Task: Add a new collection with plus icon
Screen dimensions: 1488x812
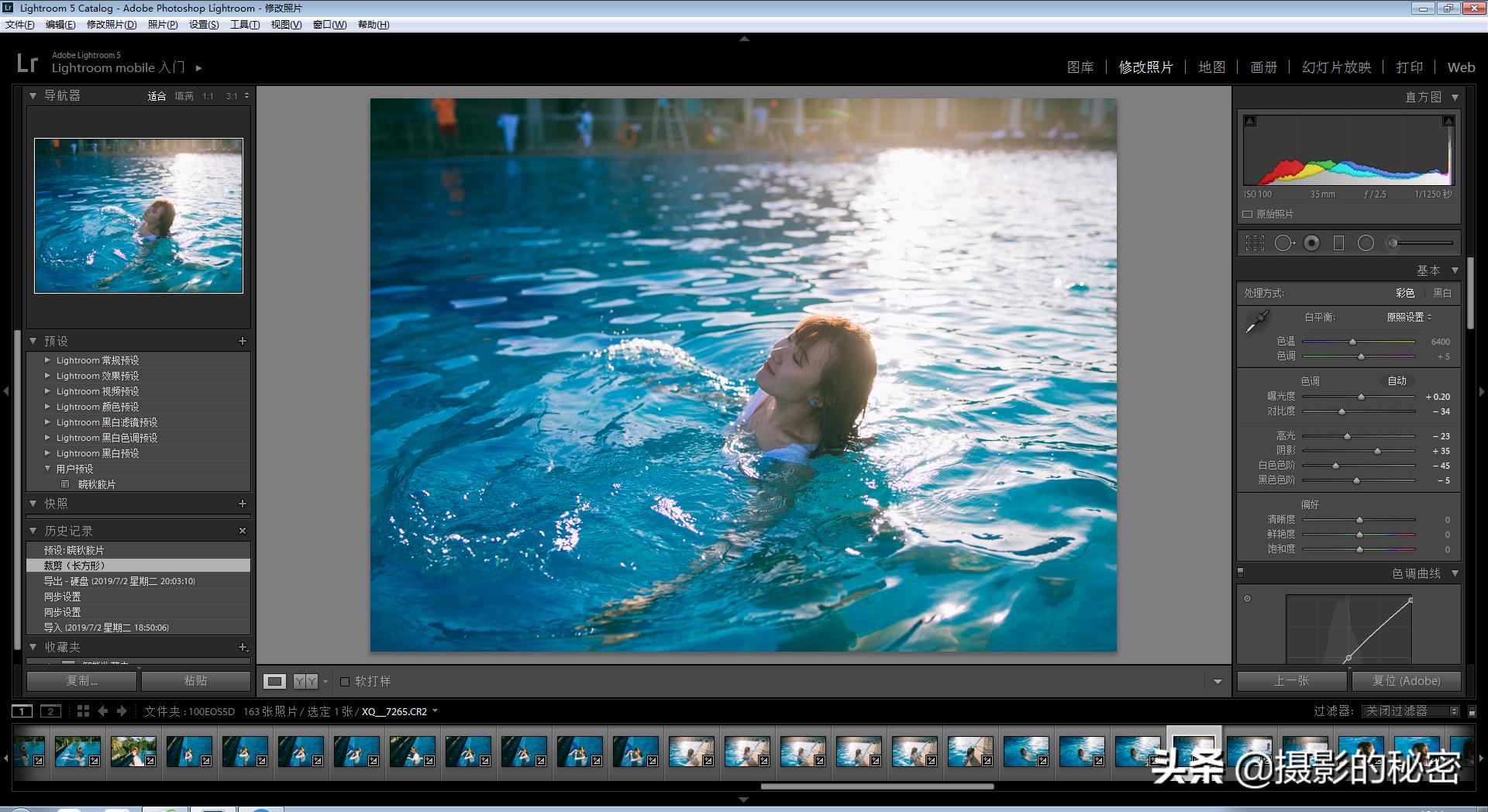Action: (243, 647)
